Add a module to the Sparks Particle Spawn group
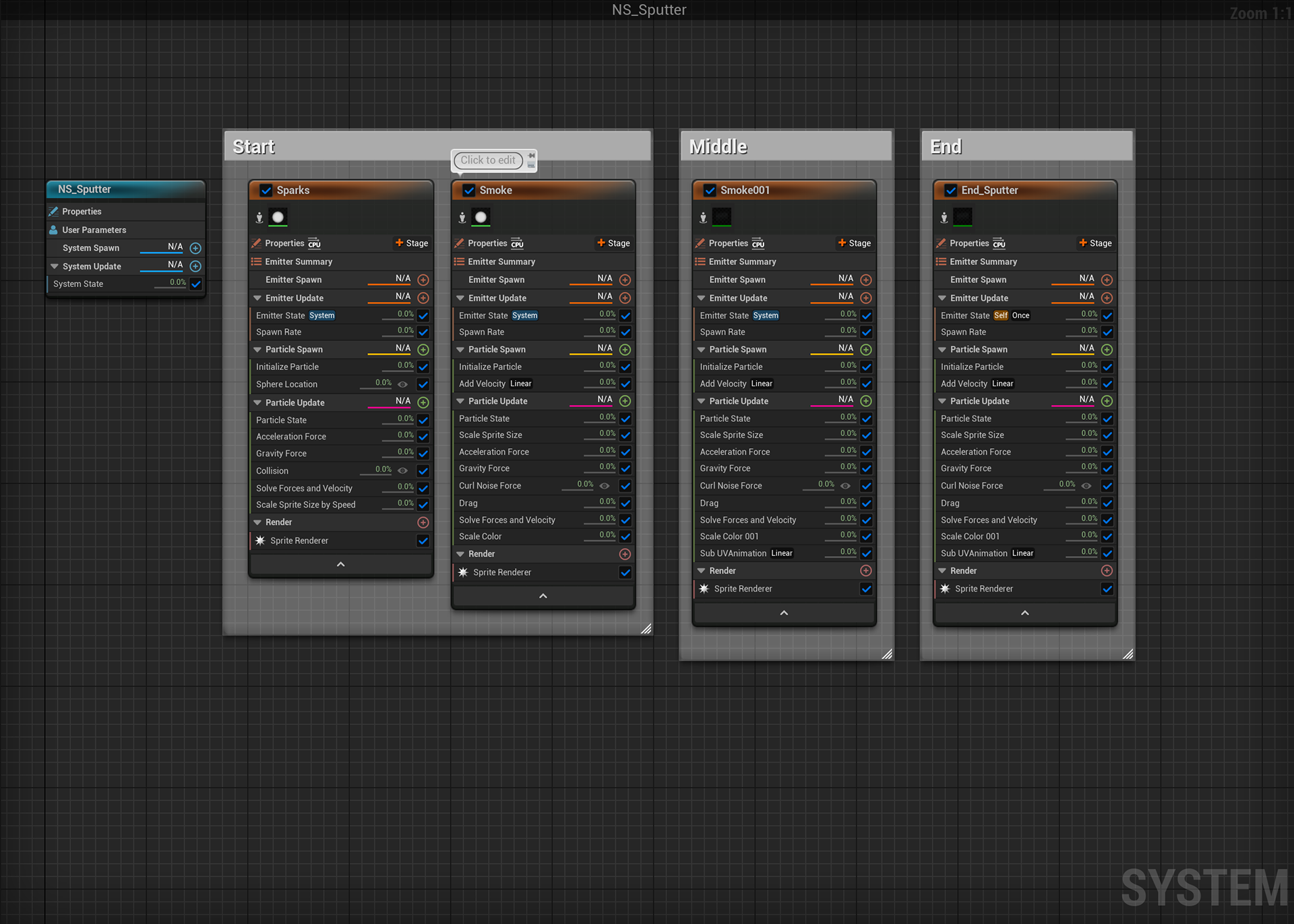Screen dimensions: 1294x924 [x=423, y=350]
